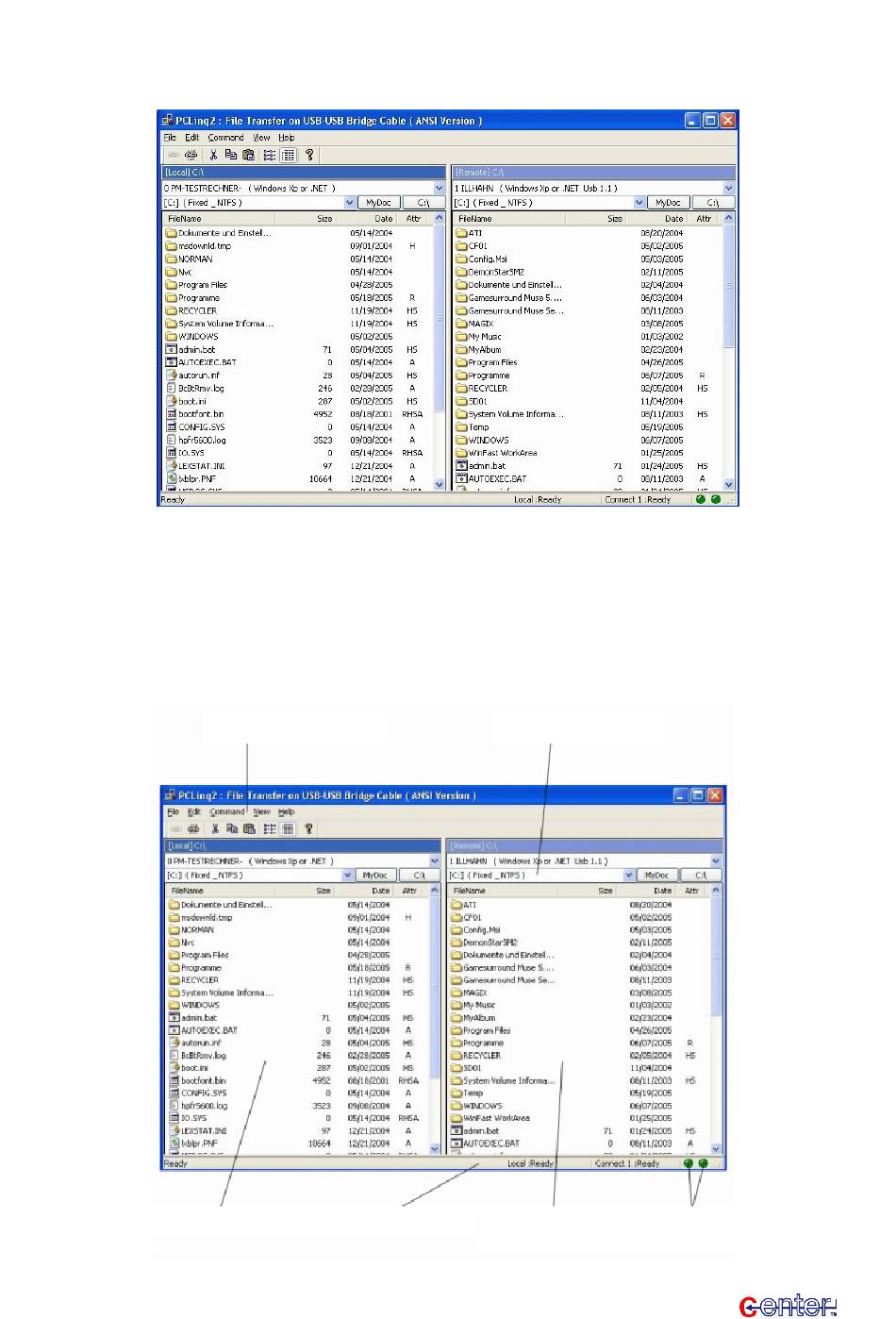Select the bootfont.bin file icon in upper window
This screenshot has width=896, height=1319.
172,414
